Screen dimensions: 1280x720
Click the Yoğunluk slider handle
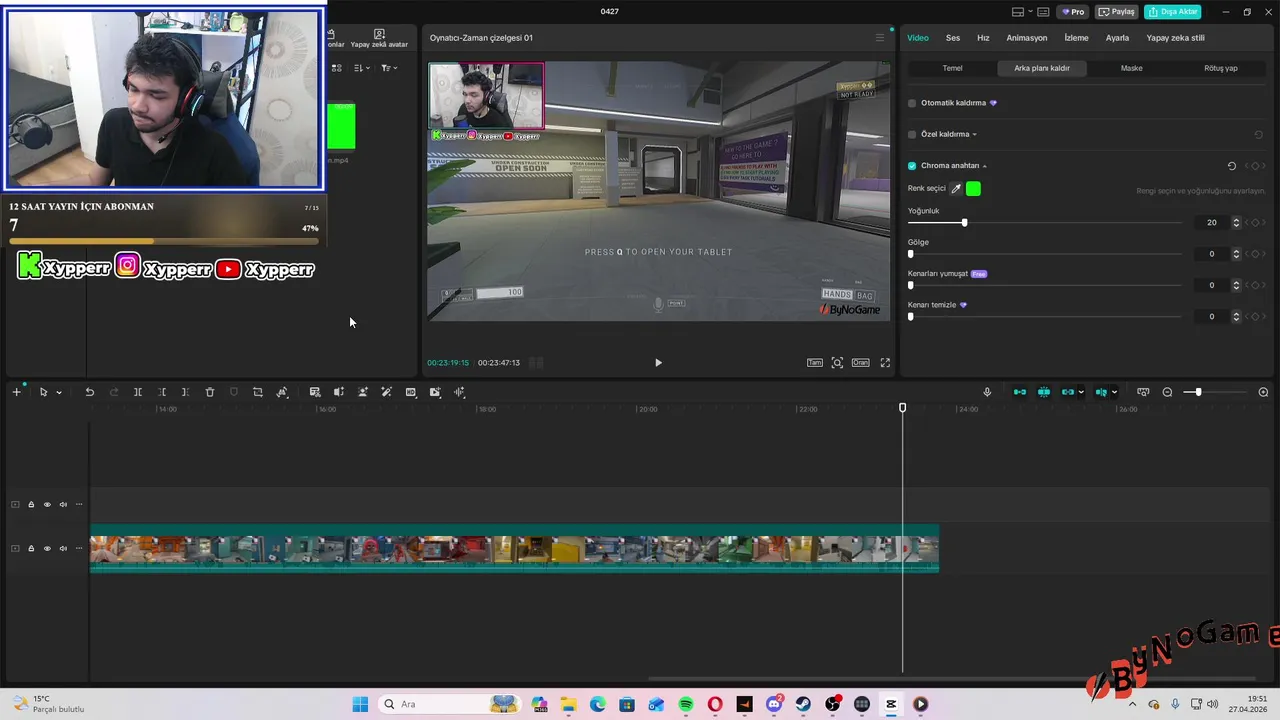964,222
